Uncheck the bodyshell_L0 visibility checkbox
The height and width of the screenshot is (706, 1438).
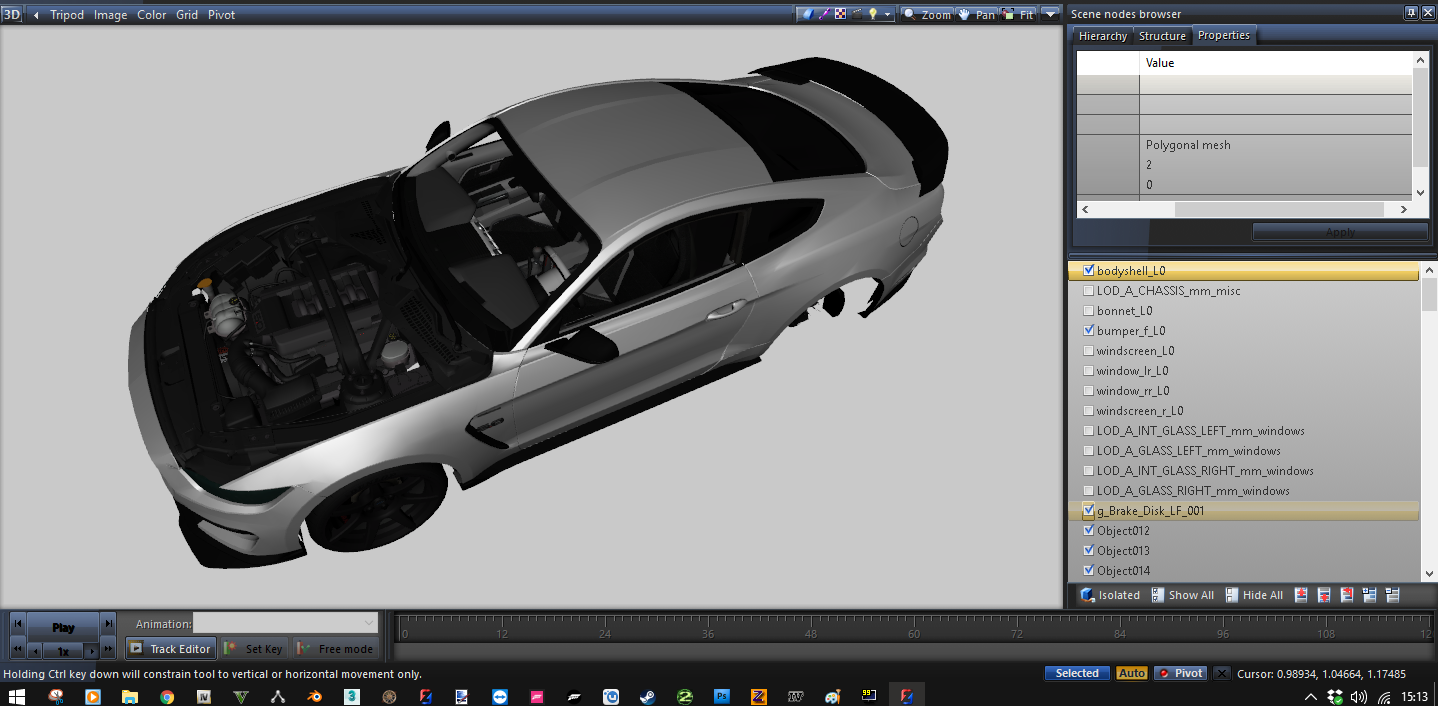(1088, 270)
